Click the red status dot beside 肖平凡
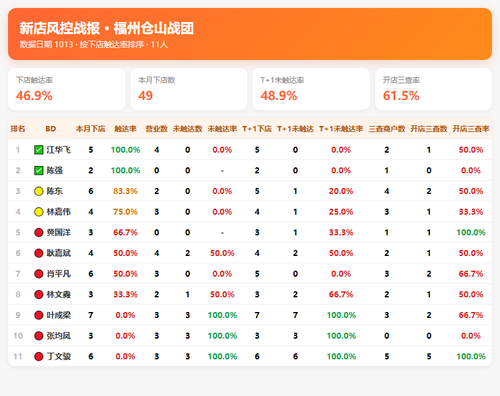Image resolution: width=500 pixels, height=396 pixels. coord(39,274)
